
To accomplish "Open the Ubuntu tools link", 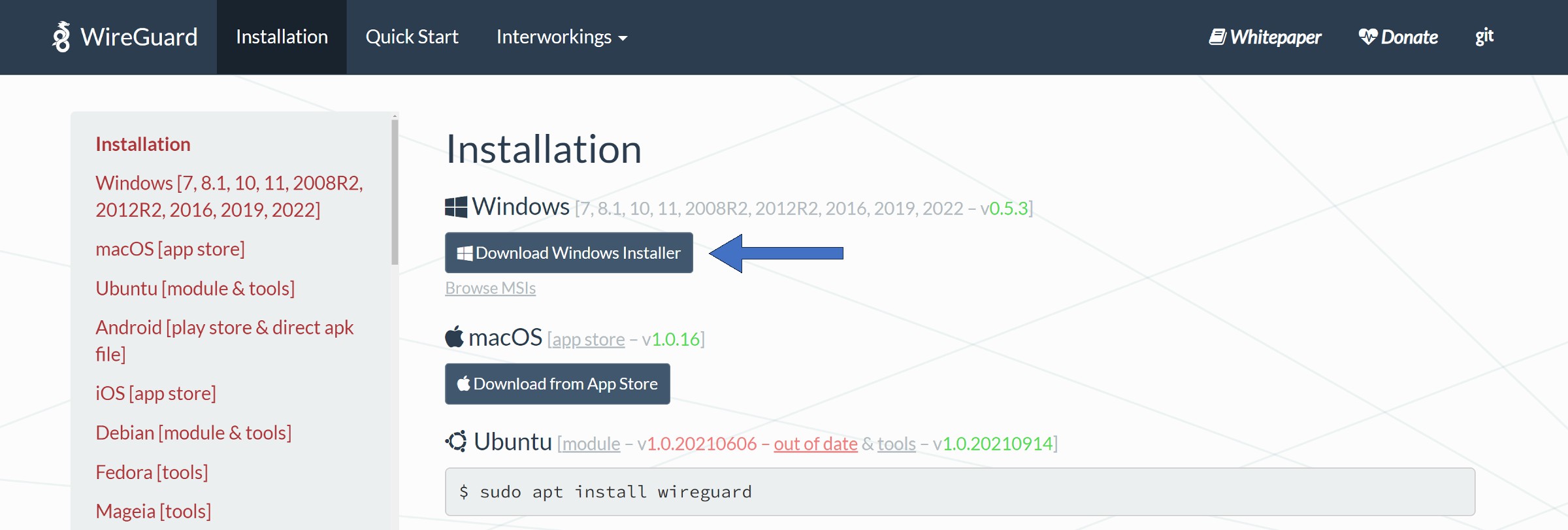I will click(896, 444).
